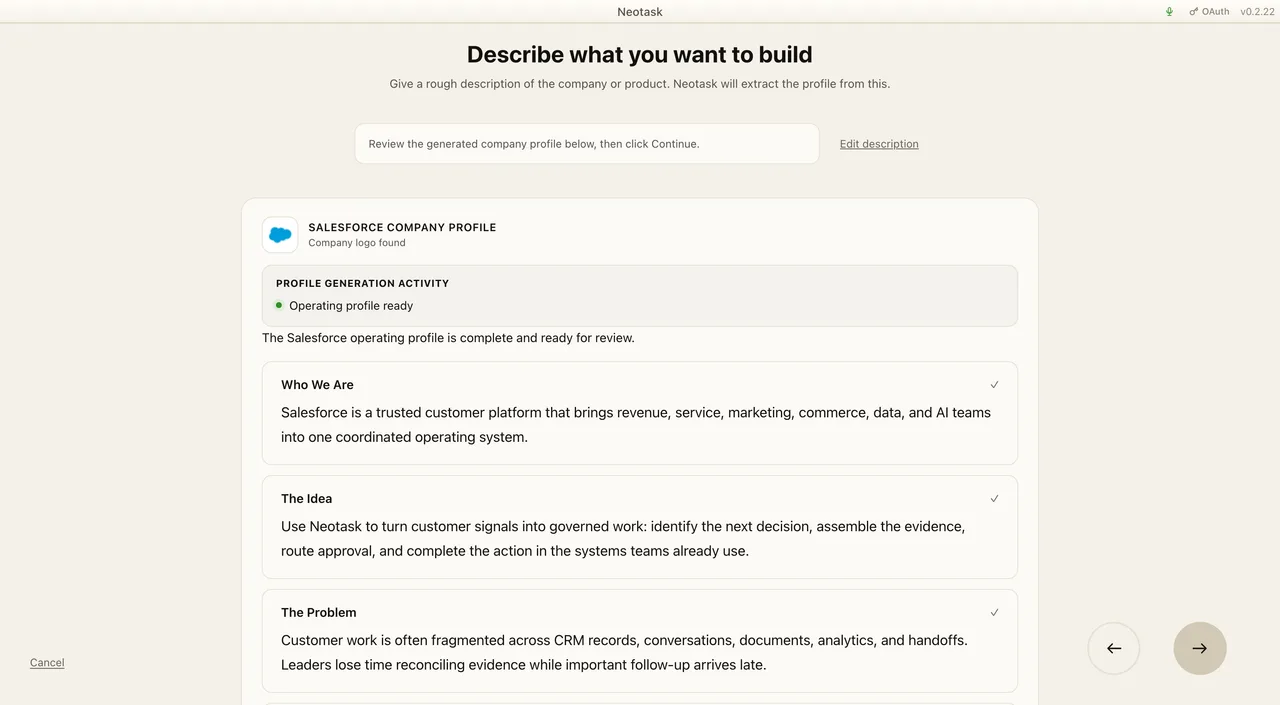The image size is (1280, 705).
Task: Click the Give a rough description subtitle
Action: [640, 84]
